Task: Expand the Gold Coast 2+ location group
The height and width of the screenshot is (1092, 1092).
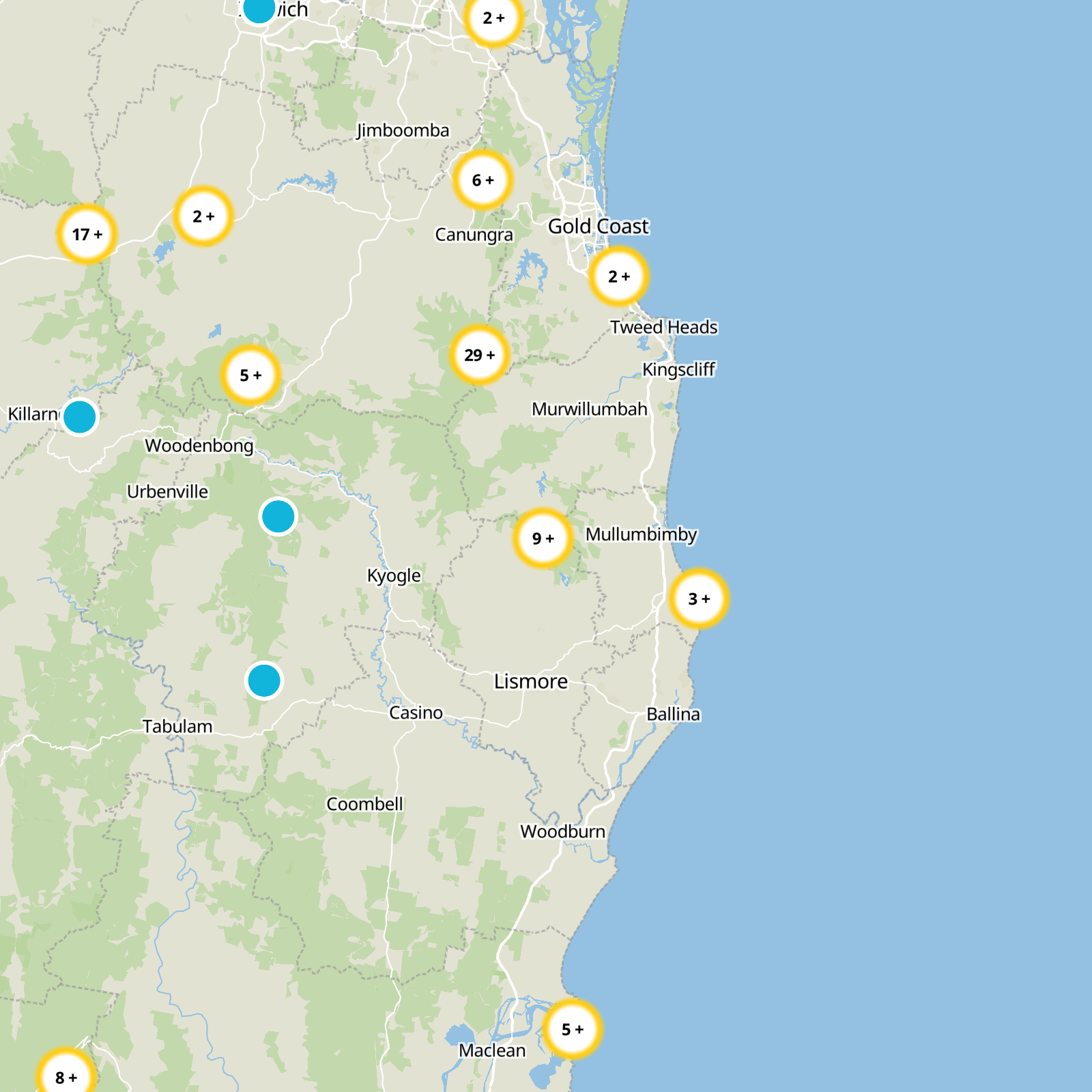Action: pyautogui.click(x=618, y=277)
